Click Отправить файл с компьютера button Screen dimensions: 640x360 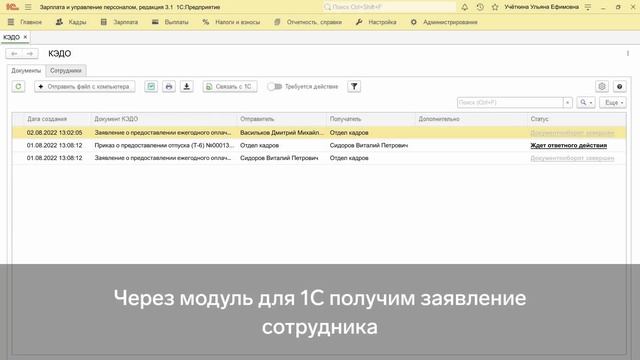pos(84,87)
